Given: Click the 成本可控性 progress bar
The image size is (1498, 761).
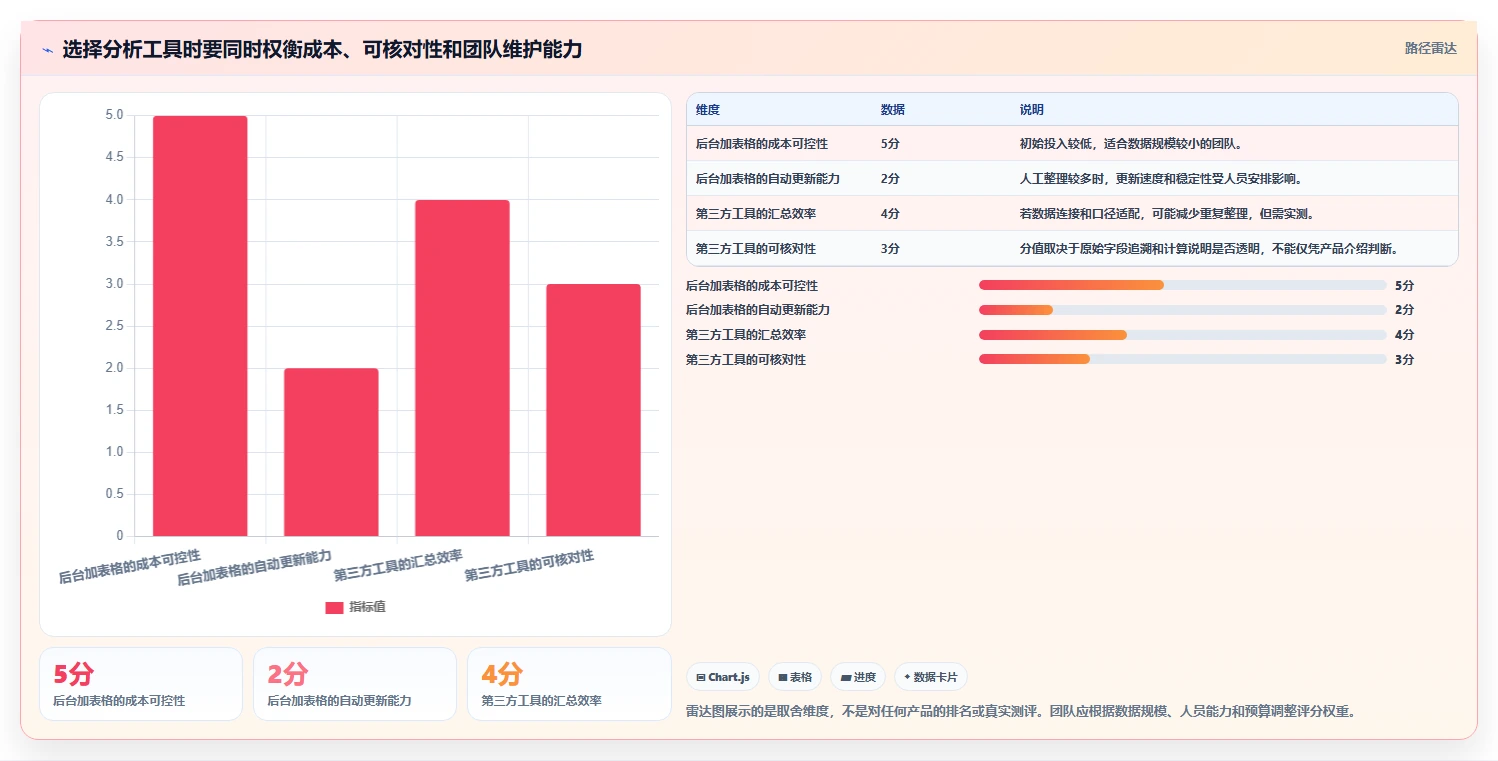Looking at the screenshot, I should point(1183,285).
